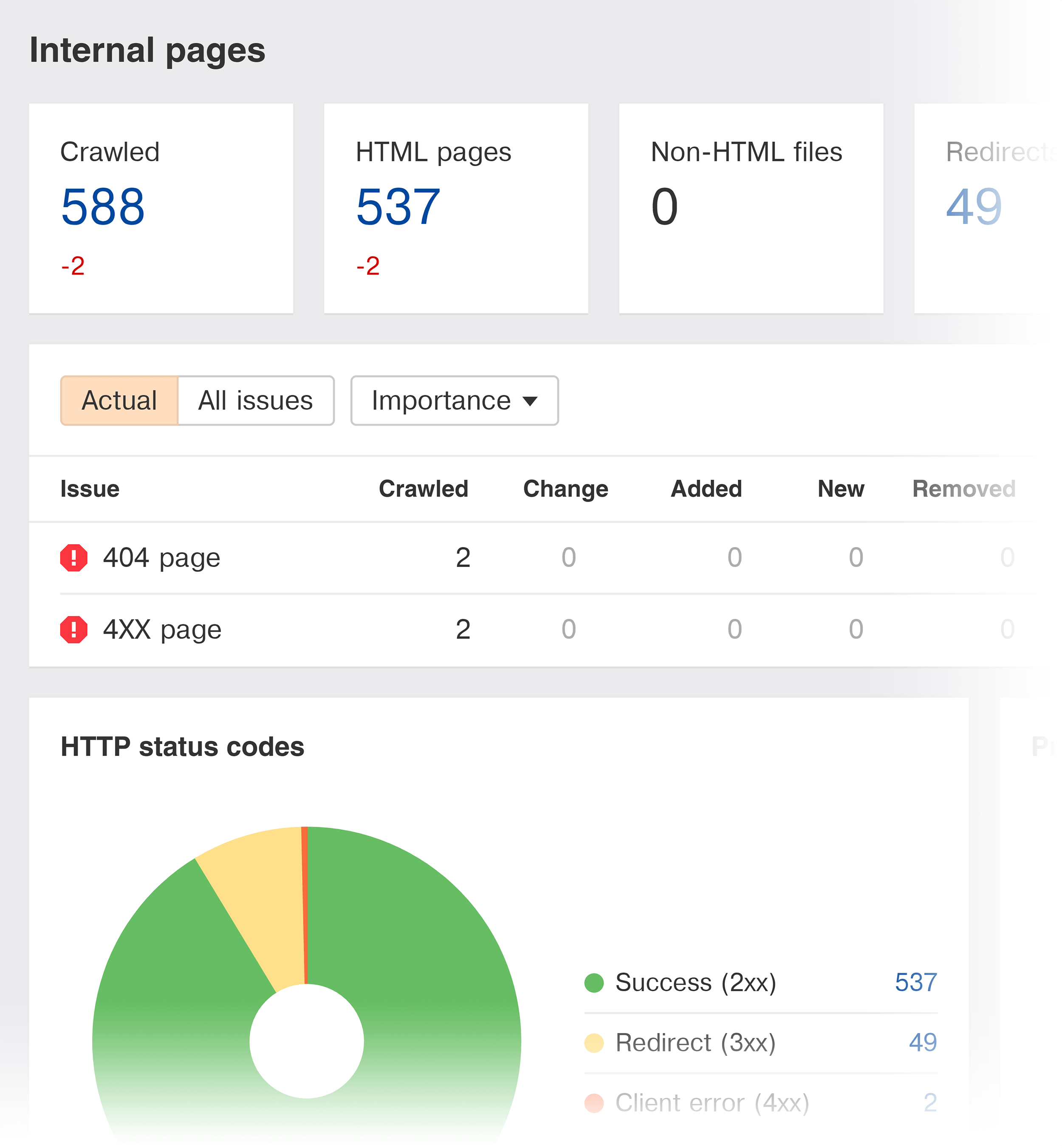Open the HTML pages 537 count
This screenshot has height=1148, width=1062.
(x=398, y=207)
